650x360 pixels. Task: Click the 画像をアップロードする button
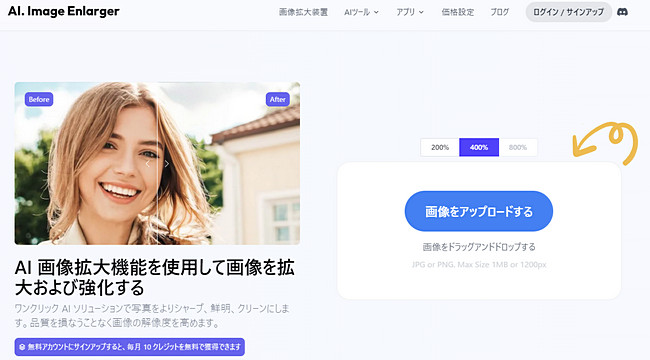479,211
